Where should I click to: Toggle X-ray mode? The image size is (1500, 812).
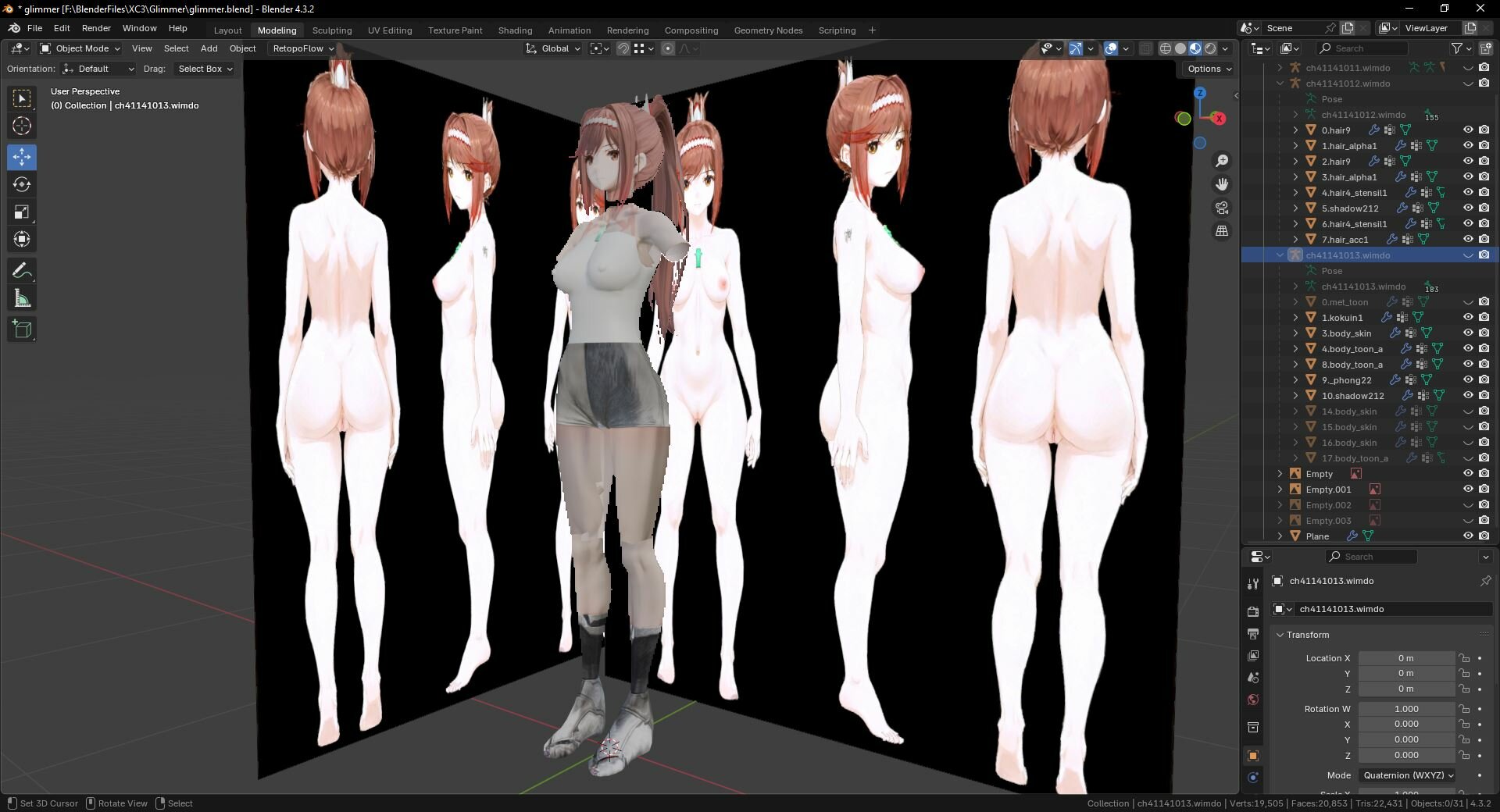[1145, 48]
